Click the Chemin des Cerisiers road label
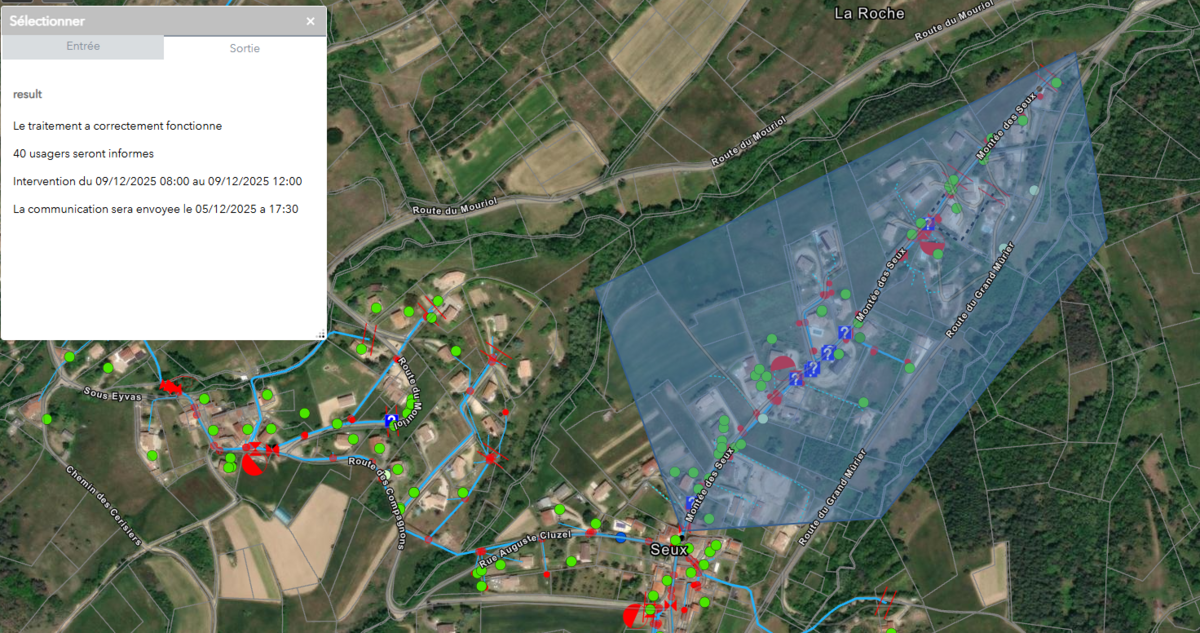This screenshot has width=1200, height=633. [x=103, y=507]
